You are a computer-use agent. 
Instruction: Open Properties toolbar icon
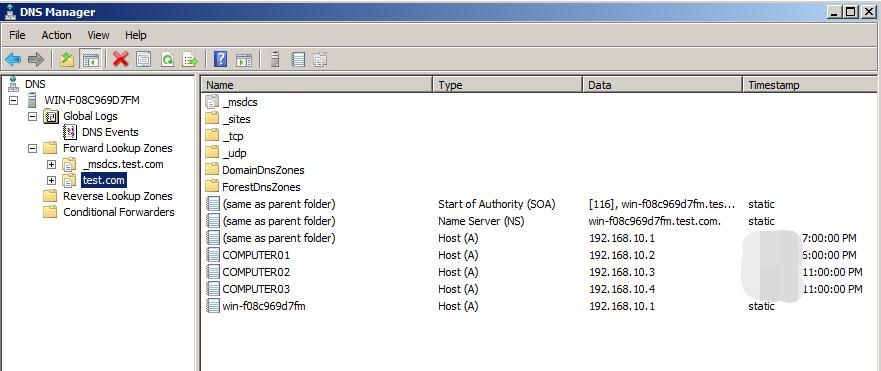[x=144, y=59]
